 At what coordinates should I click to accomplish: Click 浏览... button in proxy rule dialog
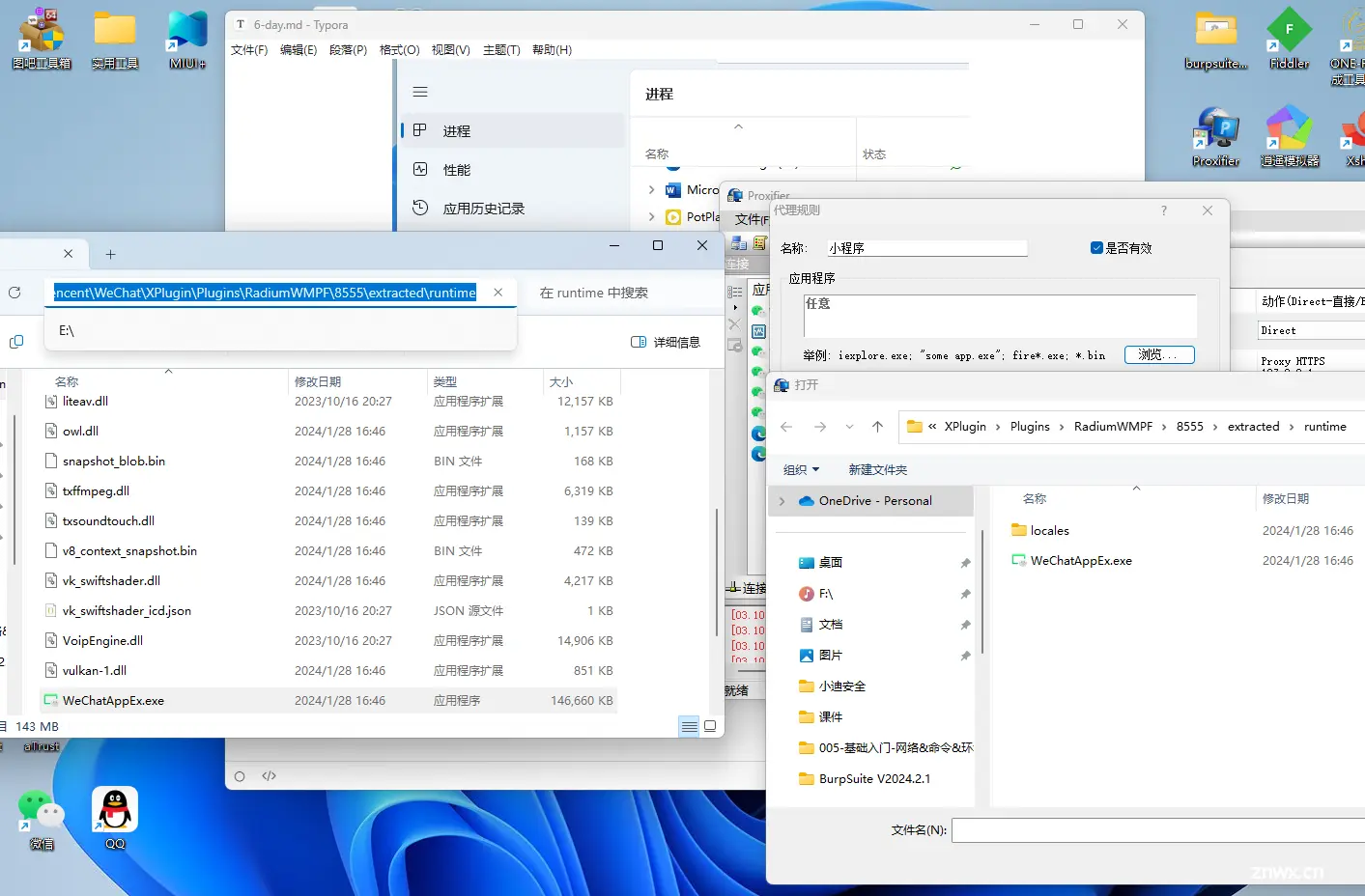[x=1159, y=354]
